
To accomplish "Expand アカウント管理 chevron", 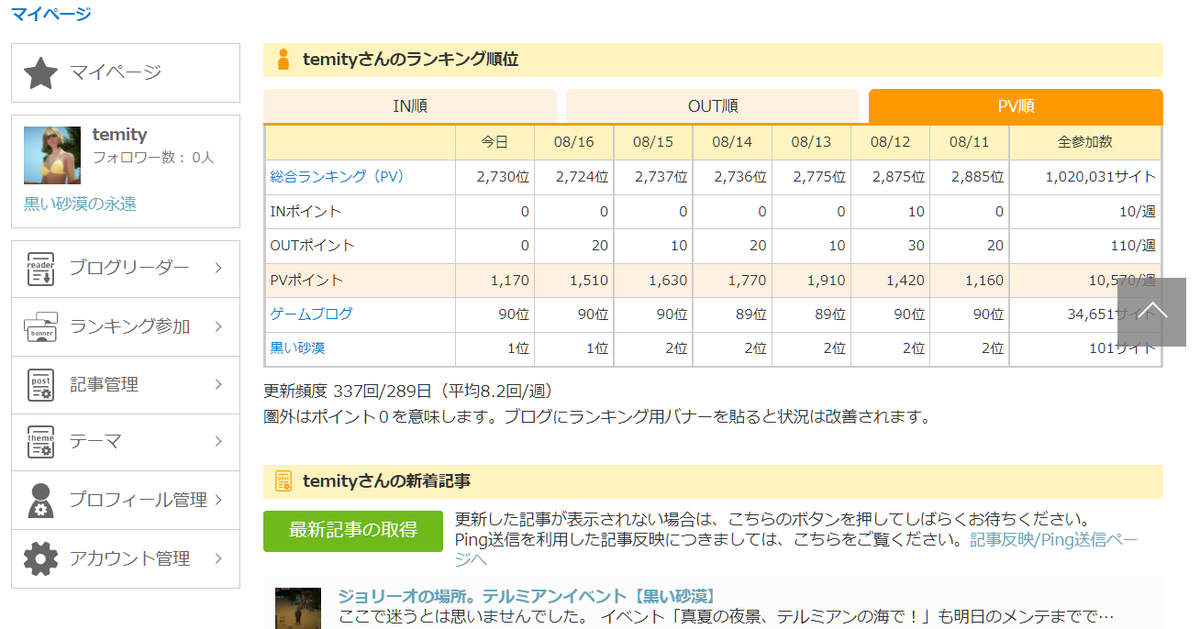I will click(218, 558).
